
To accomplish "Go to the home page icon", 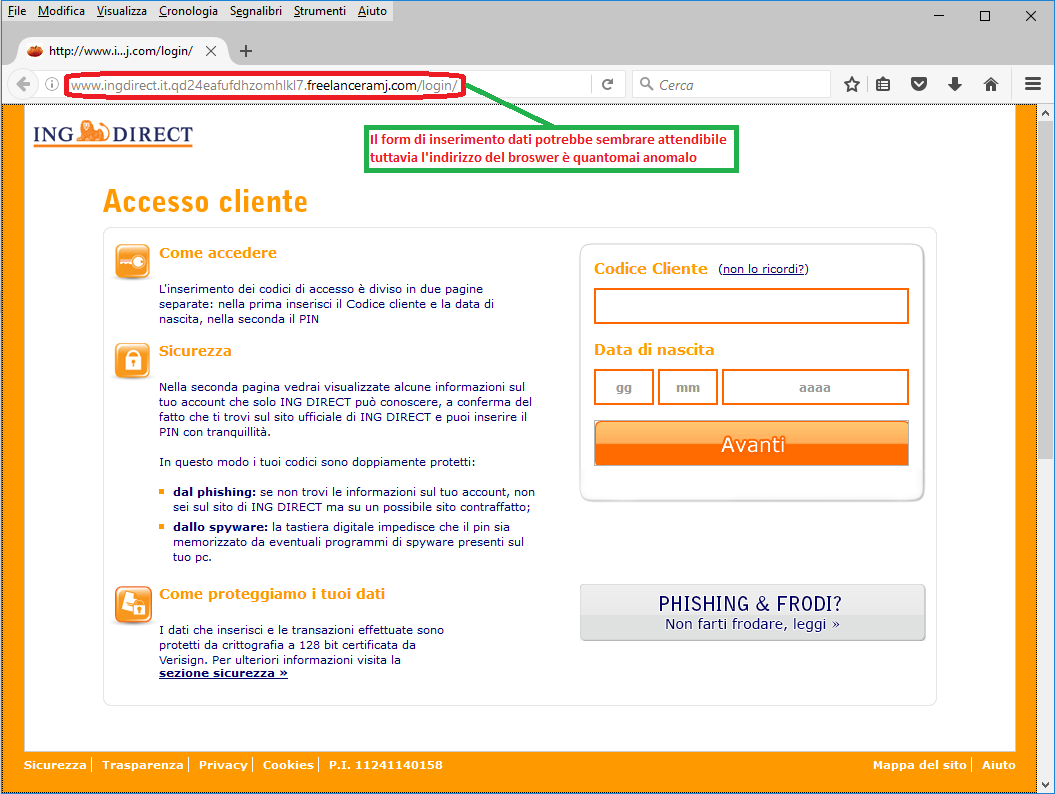I will 990,84.
